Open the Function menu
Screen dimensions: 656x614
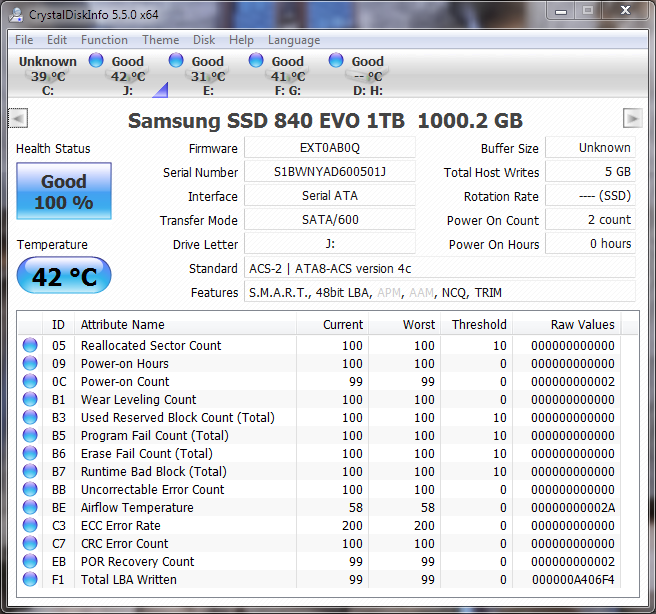coord(104,40)
